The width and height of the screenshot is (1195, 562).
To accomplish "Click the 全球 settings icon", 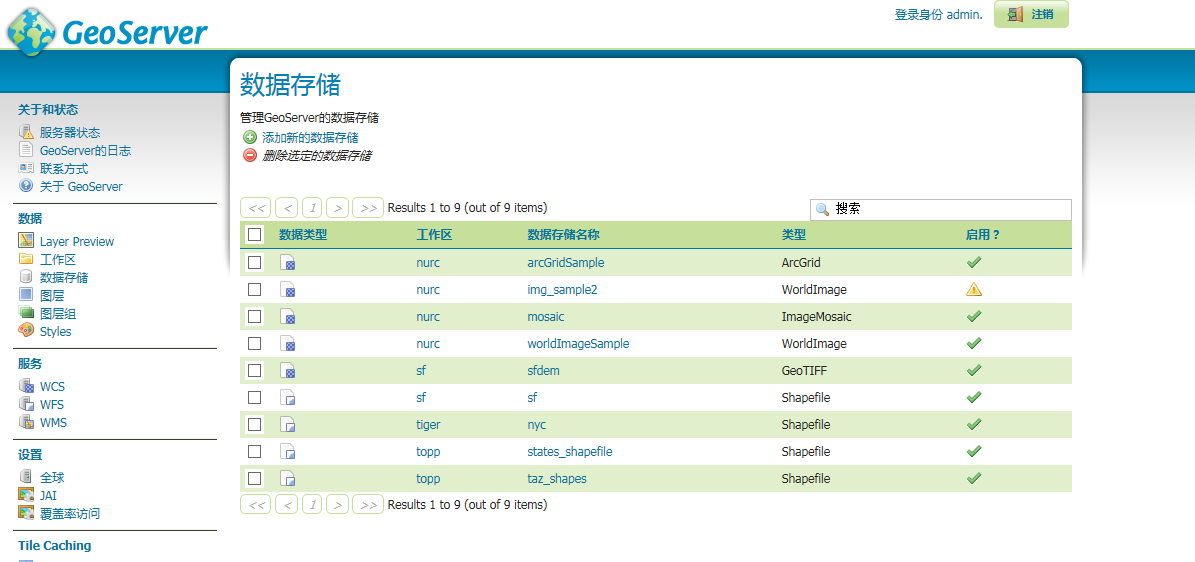I will [26, 477].
